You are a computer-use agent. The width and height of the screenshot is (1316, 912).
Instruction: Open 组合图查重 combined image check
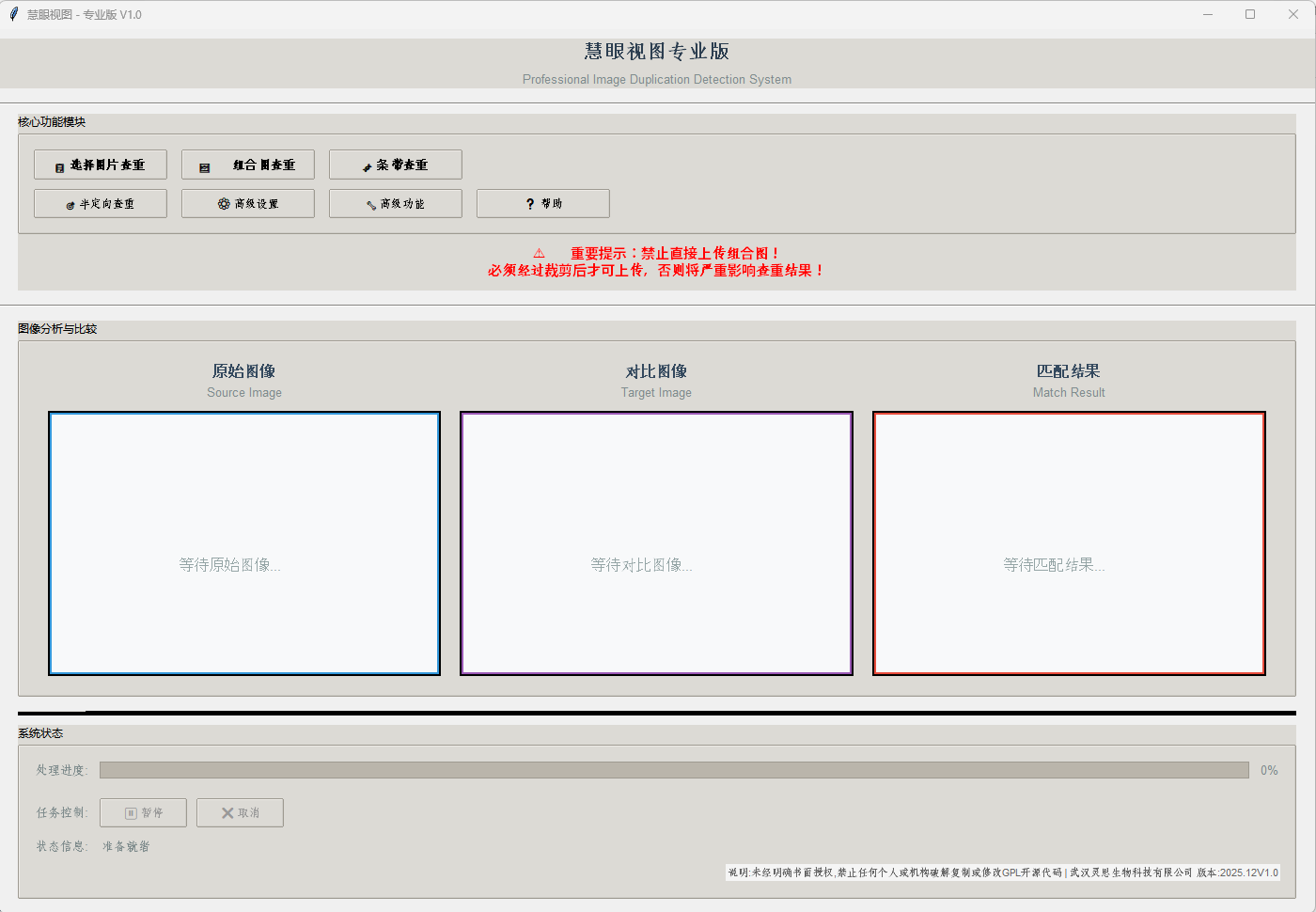click(248, 165)
